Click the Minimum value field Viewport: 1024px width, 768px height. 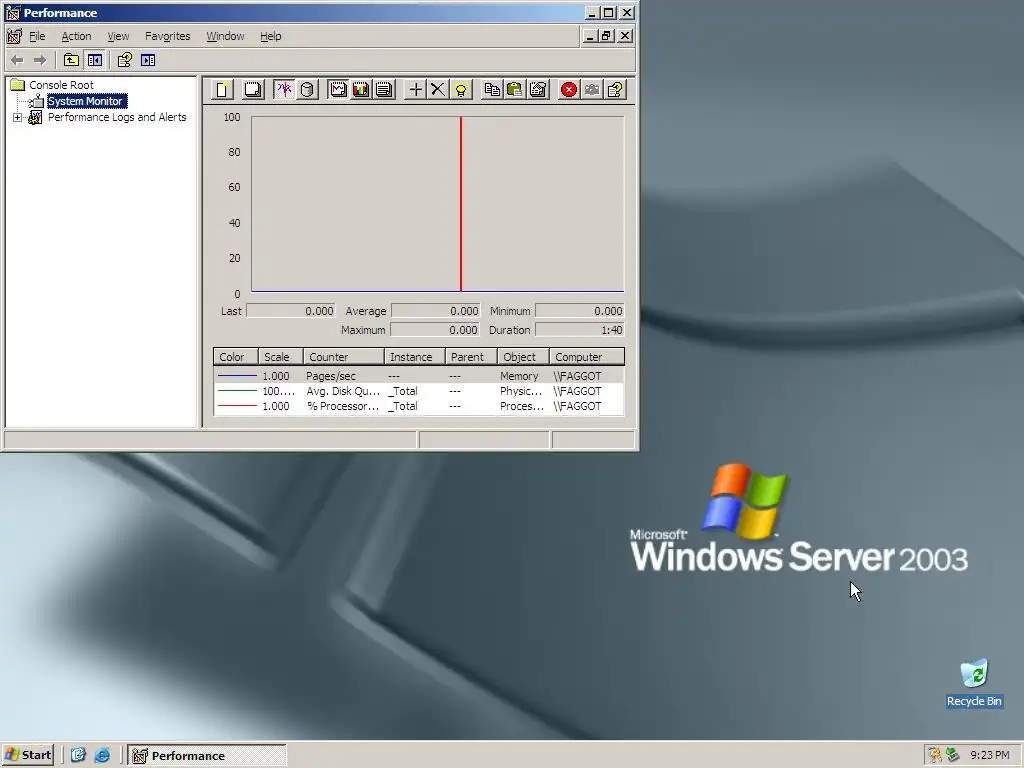tap(580, 311)
